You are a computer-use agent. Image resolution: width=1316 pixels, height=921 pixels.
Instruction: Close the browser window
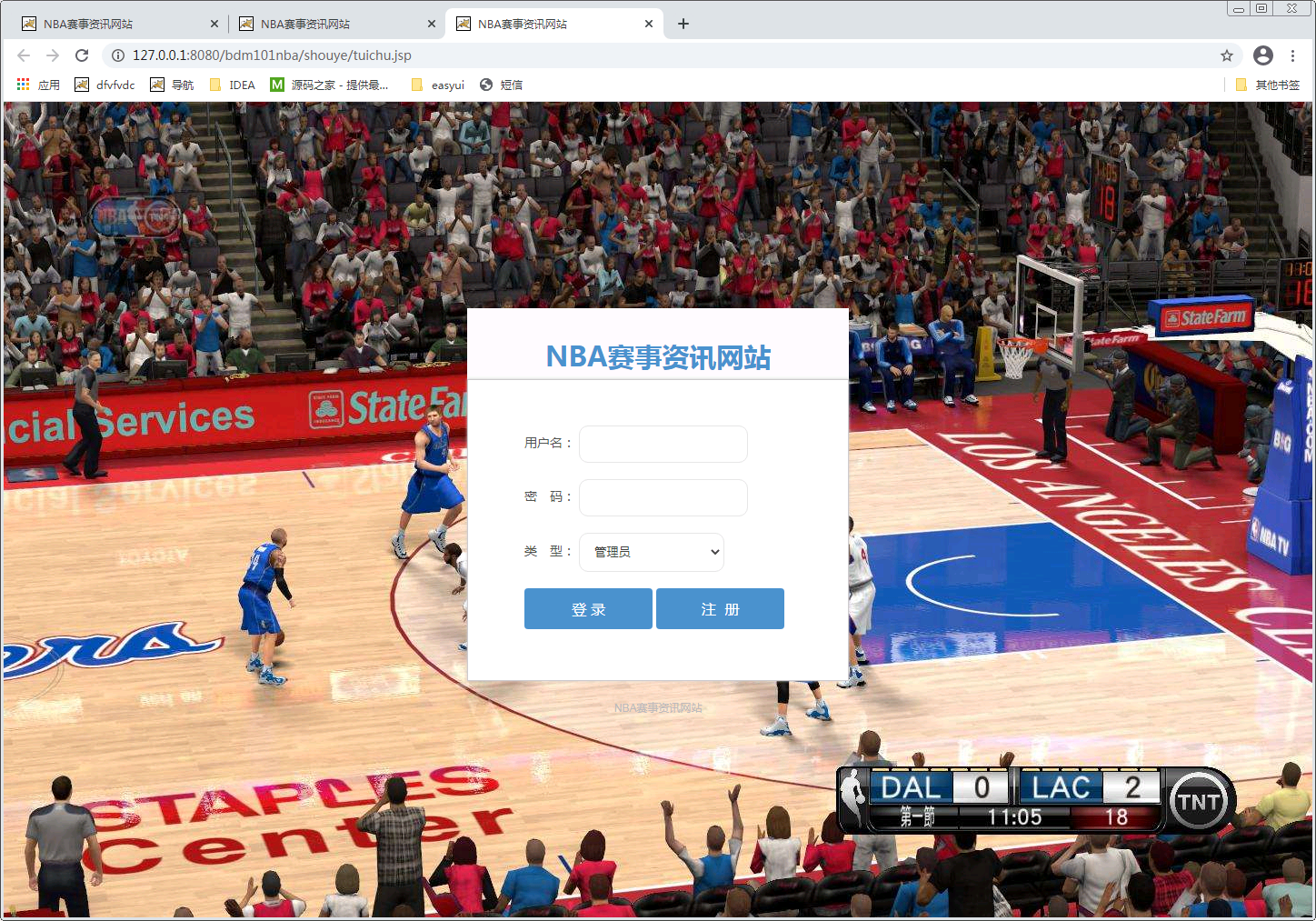click(x=1291, y=8)
